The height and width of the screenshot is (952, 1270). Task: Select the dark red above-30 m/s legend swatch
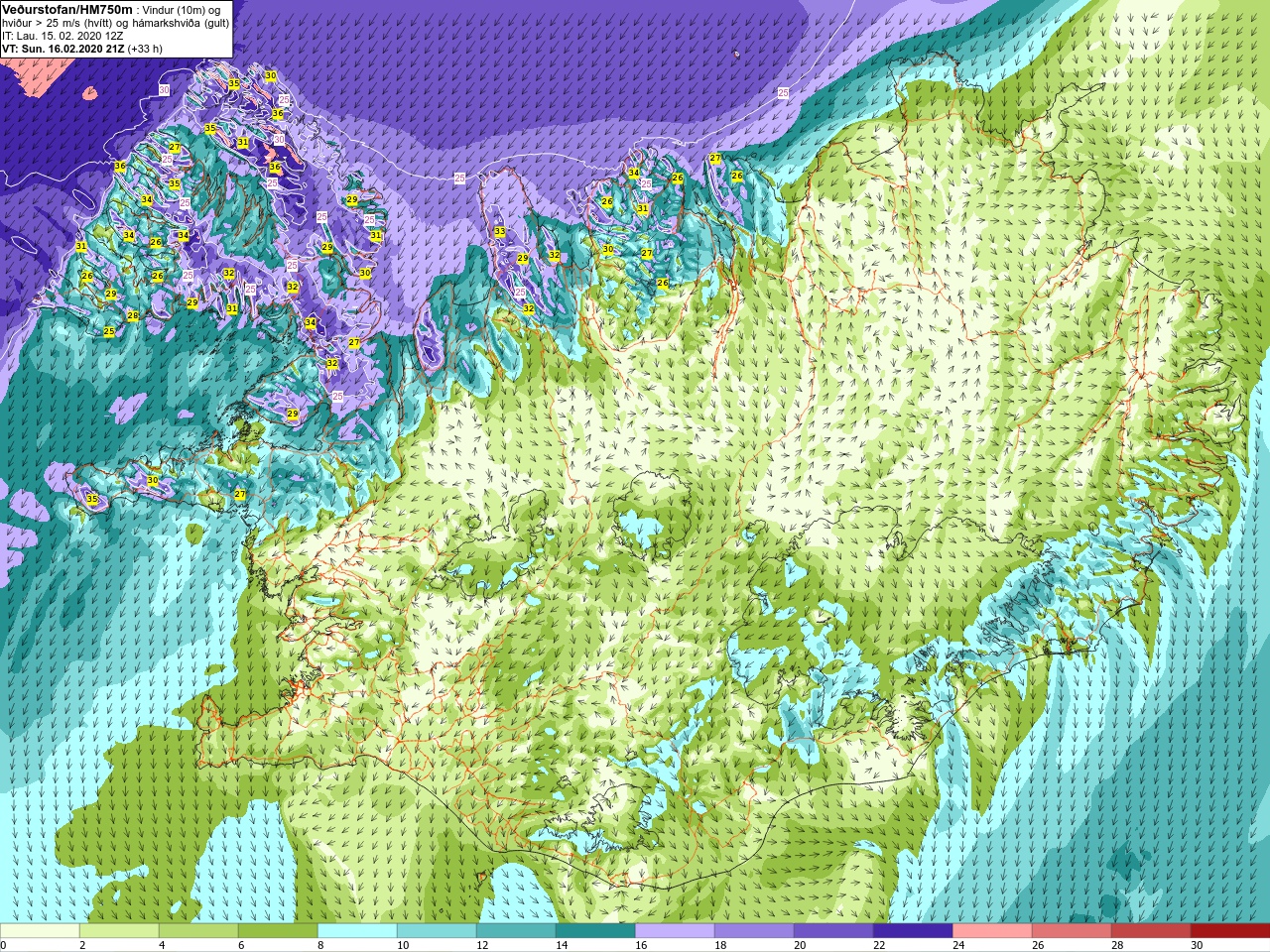click(1230, 931)
